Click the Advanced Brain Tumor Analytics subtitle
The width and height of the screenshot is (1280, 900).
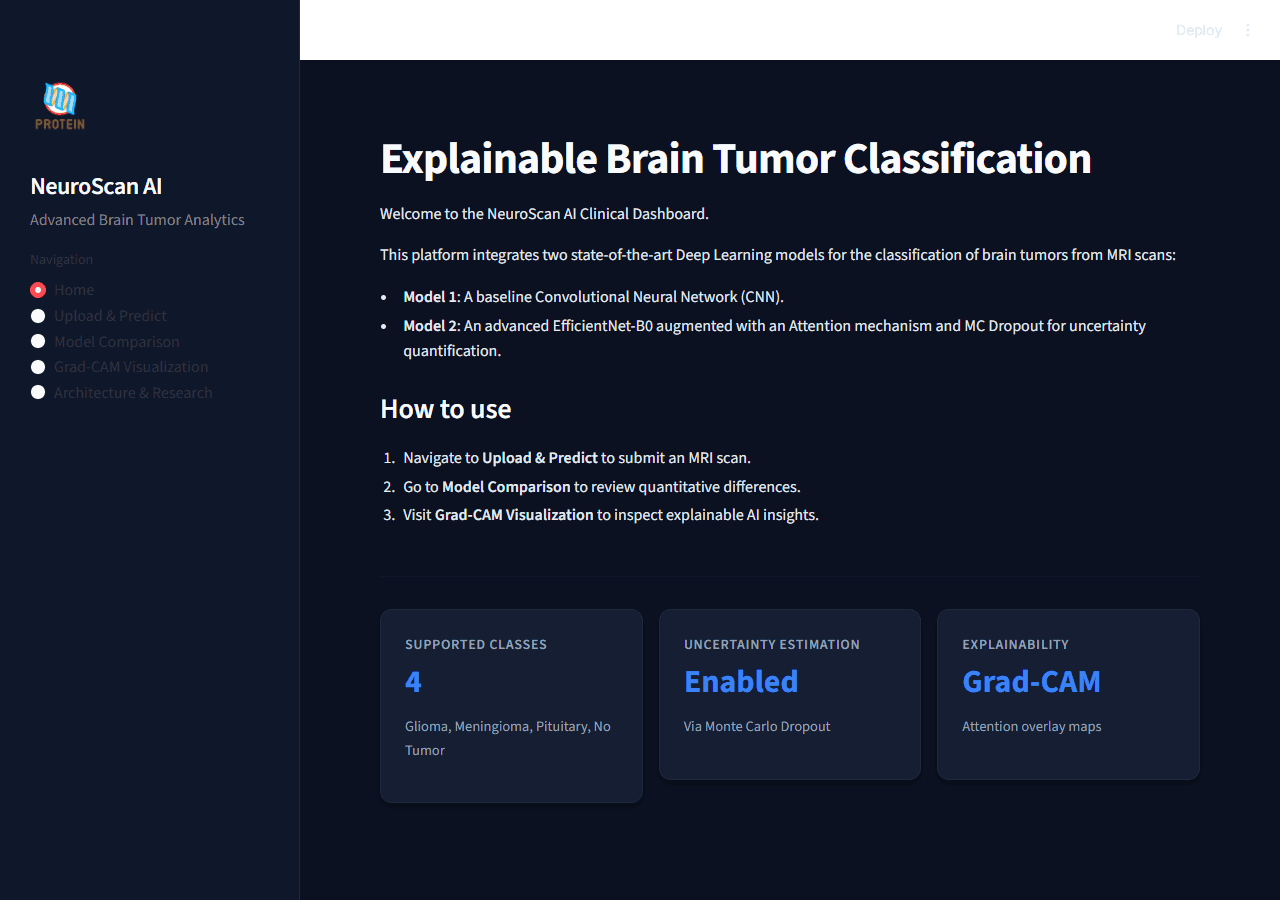click(137, 220)
